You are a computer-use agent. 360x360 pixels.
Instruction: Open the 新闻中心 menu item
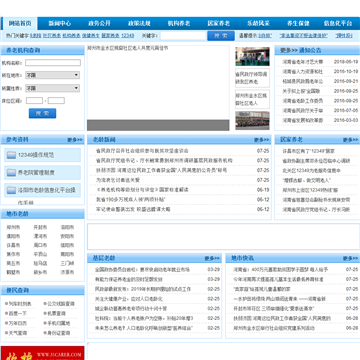click(x=60, y=23)
